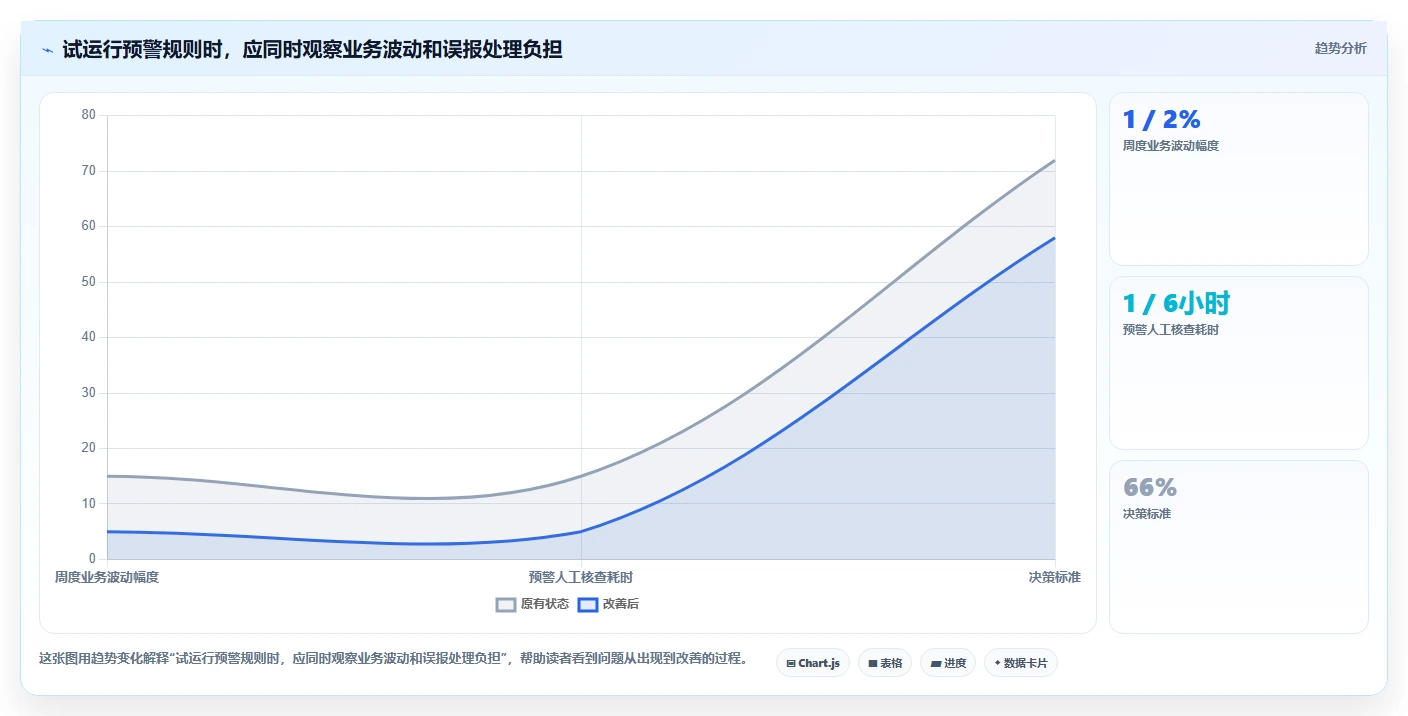Click the icon in the Chart.js tag
The width and height of the screenshot is (1408, 716).
coord(791,663)
